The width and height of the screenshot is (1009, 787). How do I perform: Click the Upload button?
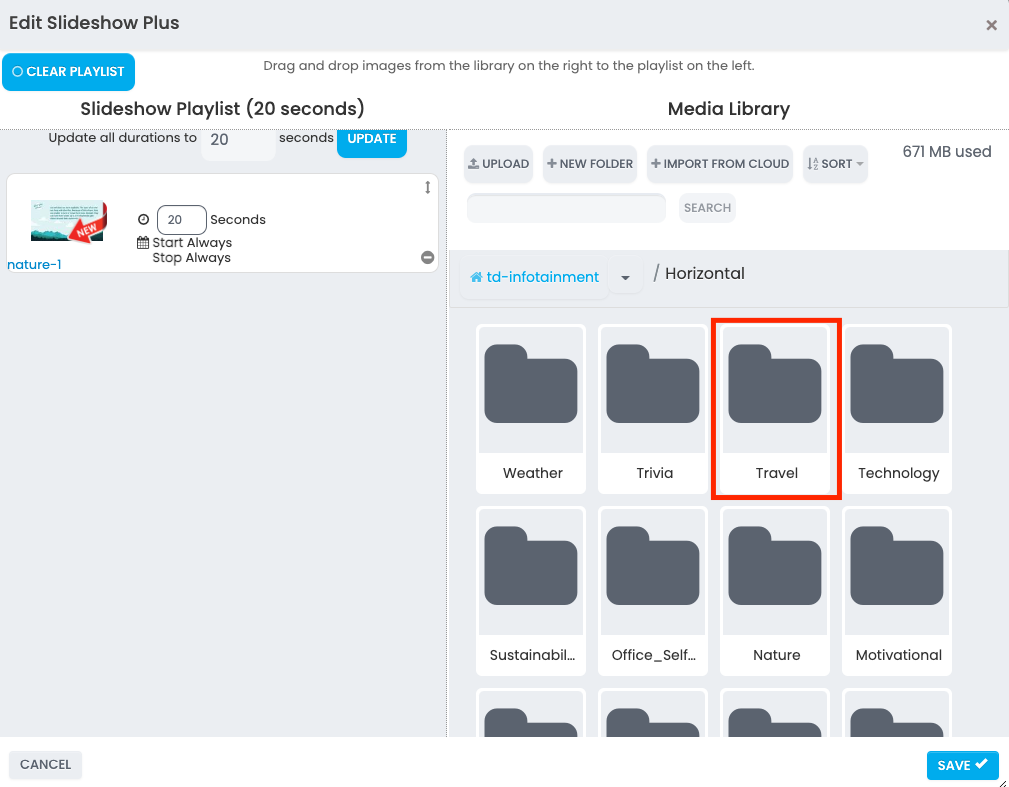[498, 163]
